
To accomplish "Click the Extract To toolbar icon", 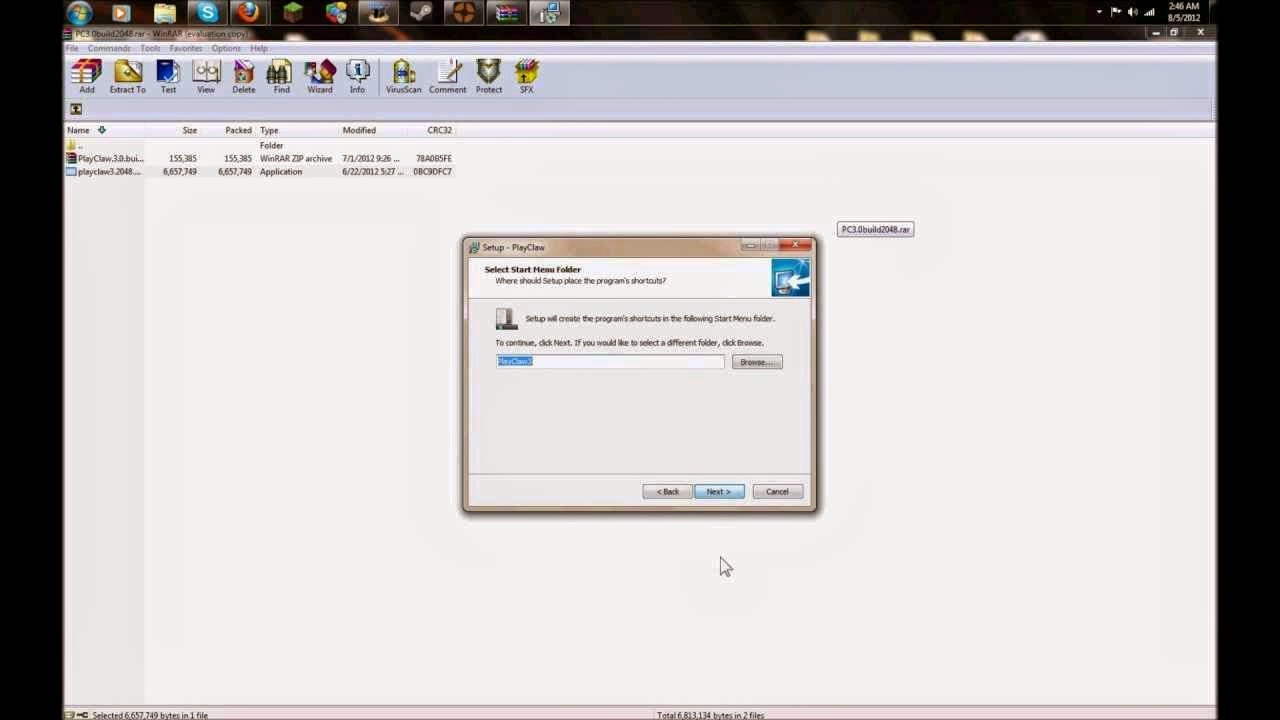I will click(127, 77).
